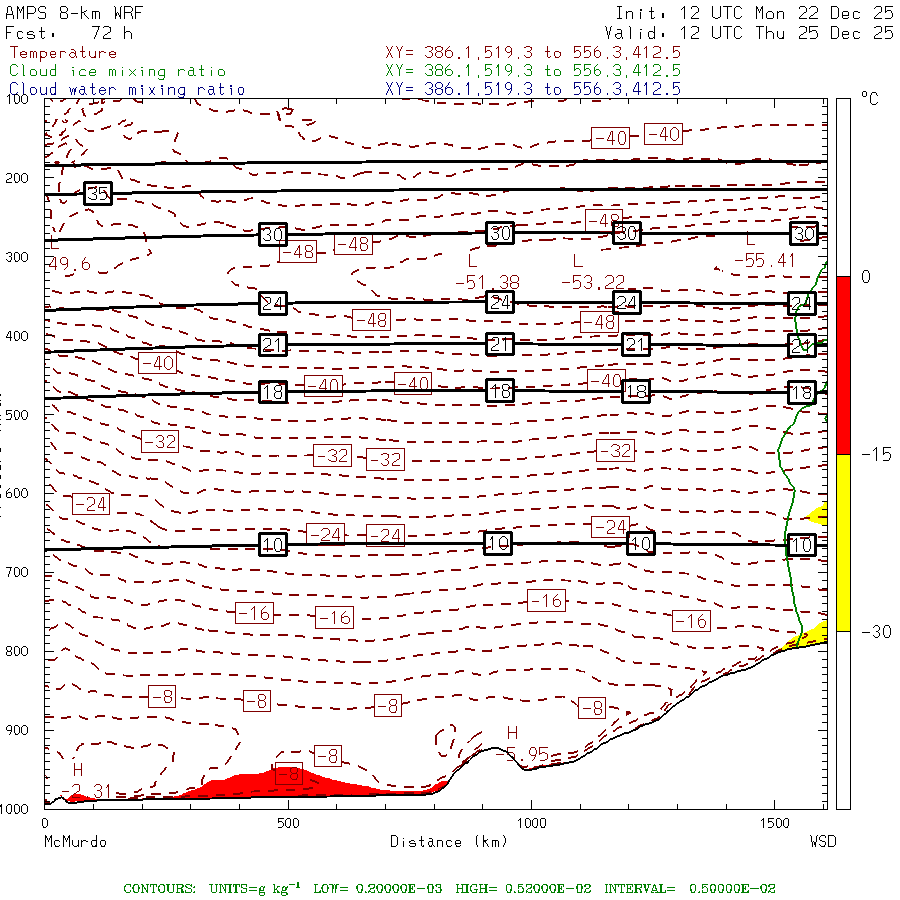Click the 'Distance (km)' axis title

point(449,842)
